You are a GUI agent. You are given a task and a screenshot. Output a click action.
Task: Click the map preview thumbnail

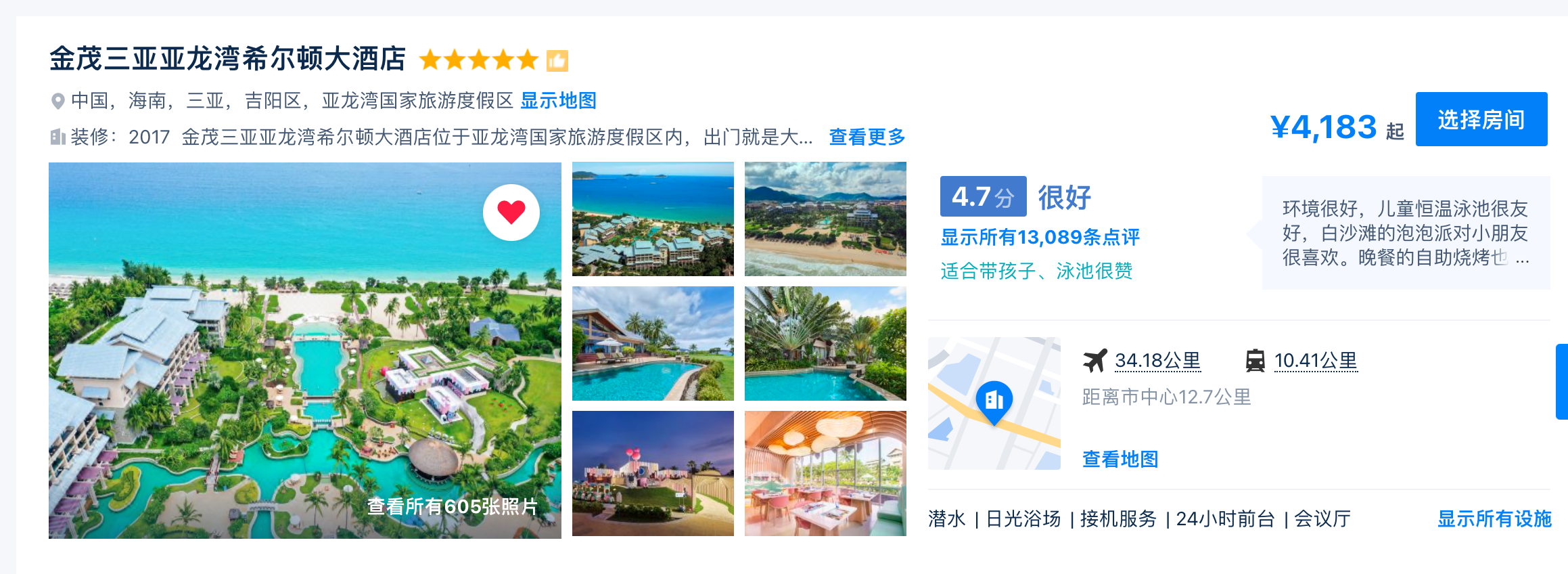click(994, 403)
